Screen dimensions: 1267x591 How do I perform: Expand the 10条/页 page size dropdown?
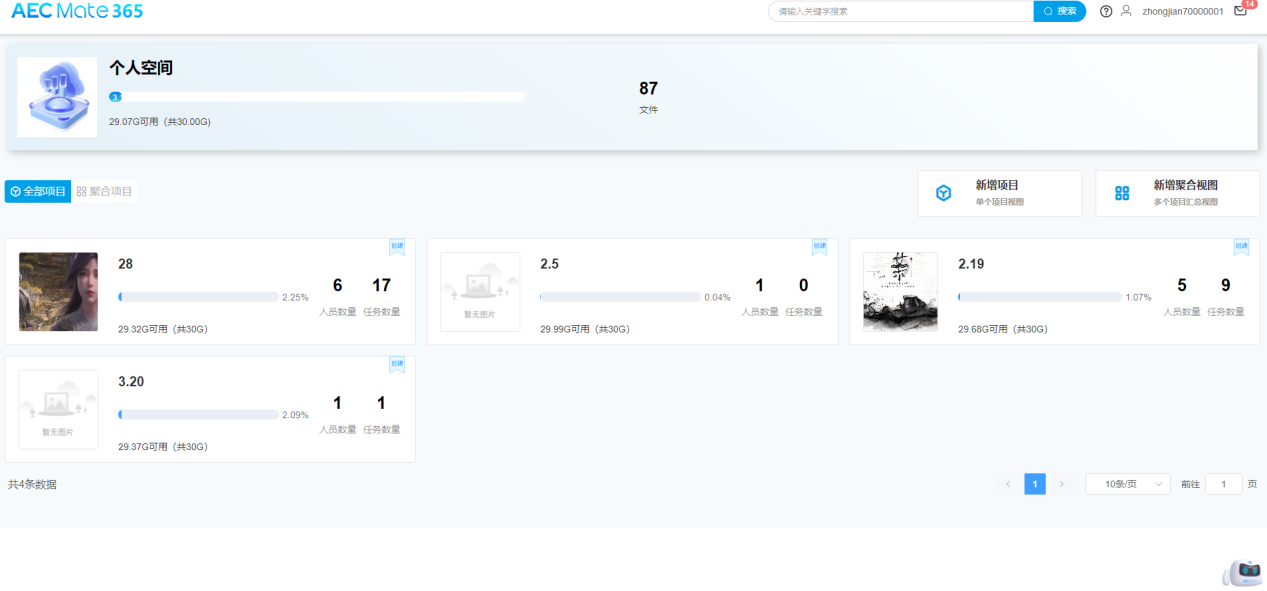(1128, 484)
